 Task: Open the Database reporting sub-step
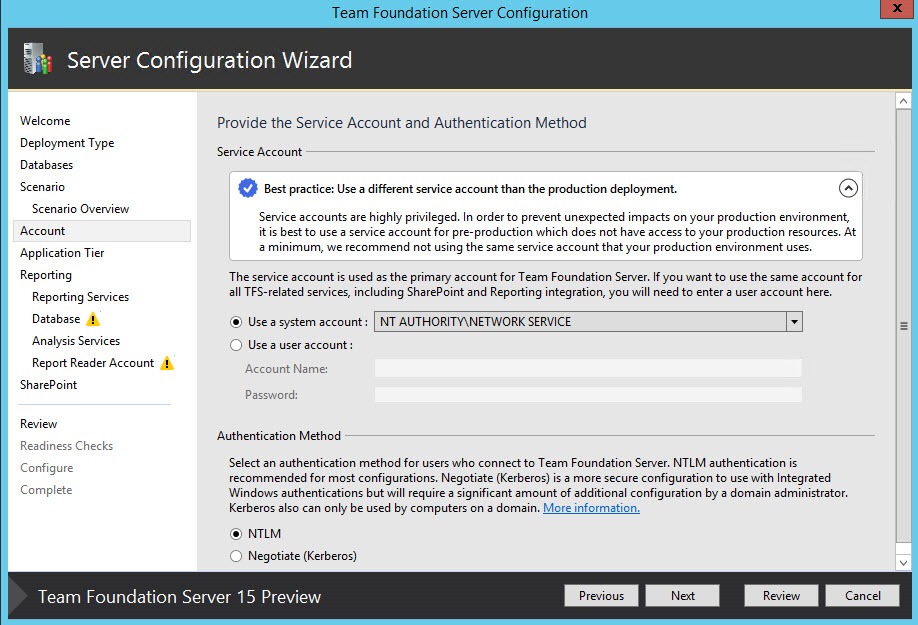(x=56, y=319)
